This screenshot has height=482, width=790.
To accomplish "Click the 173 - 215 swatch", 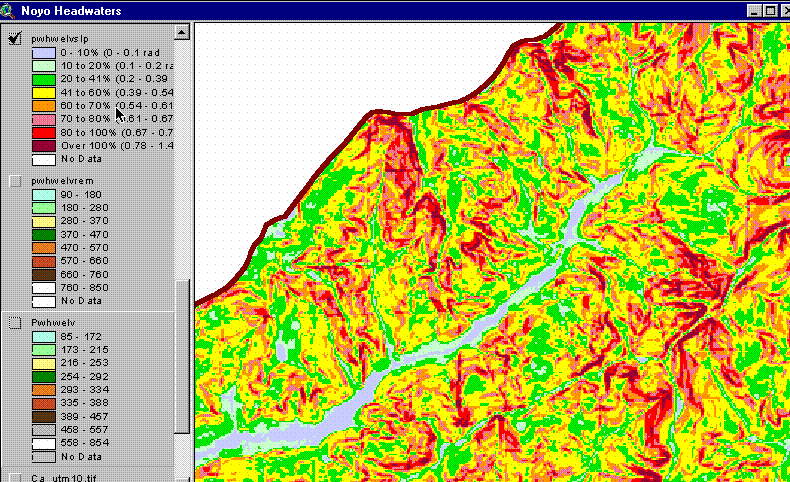I will pyautogui.click(x=44, y=350).
